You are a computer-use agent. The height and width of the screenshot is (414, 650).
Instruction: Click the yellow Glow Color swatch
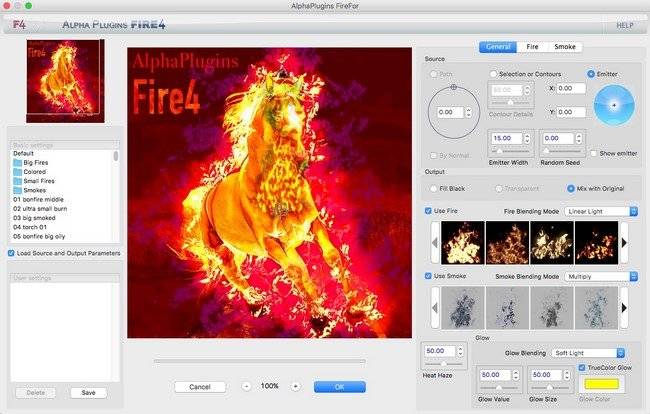click(601, 384)
